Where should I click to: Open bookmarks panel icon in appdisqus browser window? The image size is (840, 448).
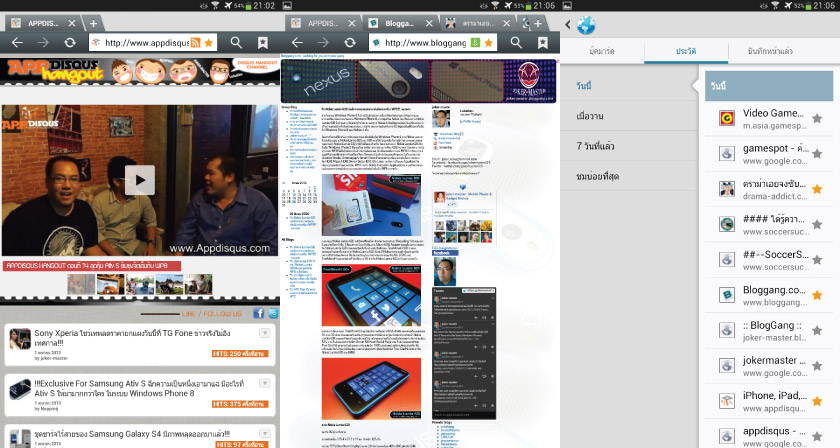(x=262, y=42)
